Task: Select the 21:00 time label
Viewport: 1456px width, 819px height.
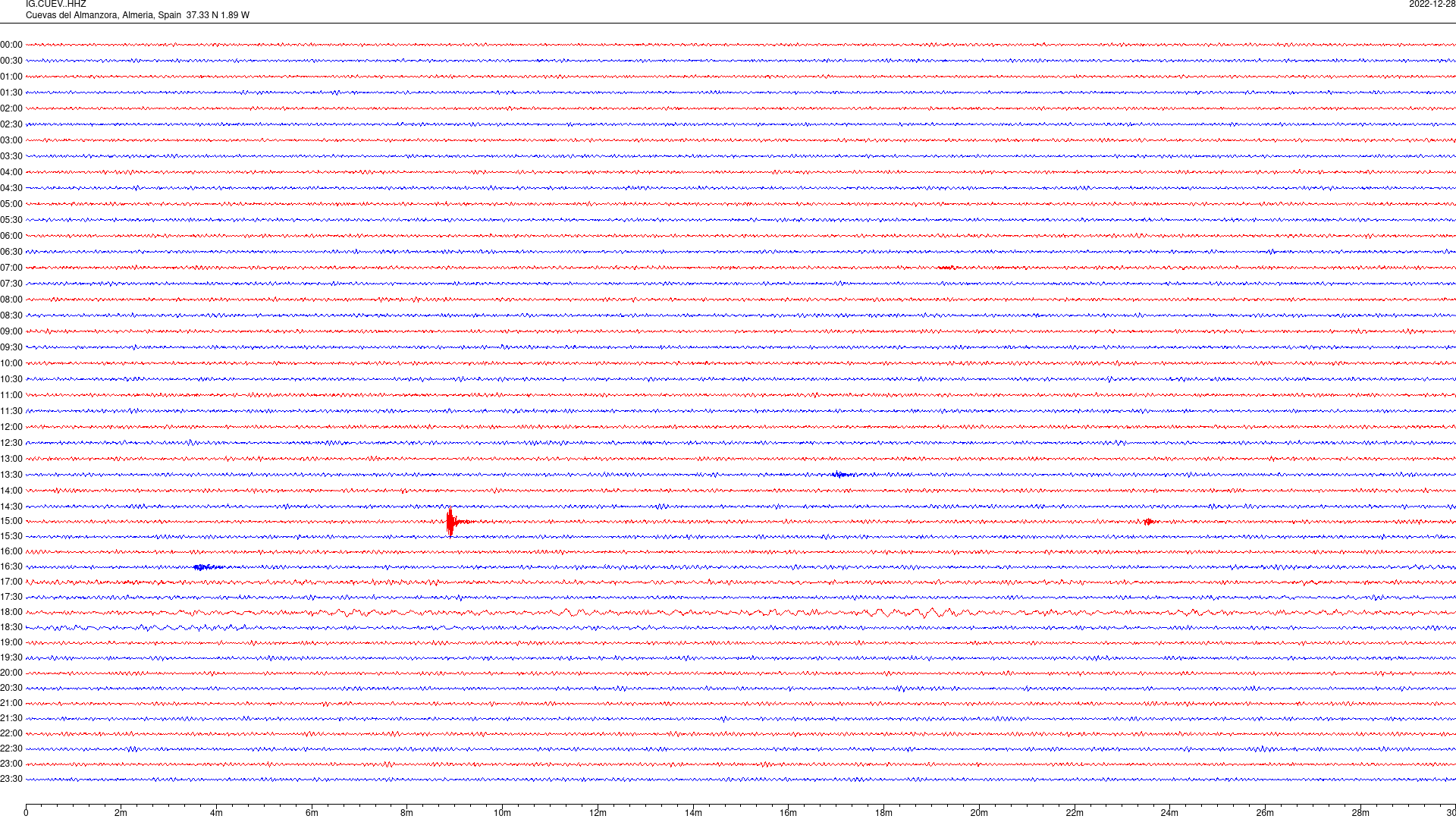Action: click(x=11, y=703)
